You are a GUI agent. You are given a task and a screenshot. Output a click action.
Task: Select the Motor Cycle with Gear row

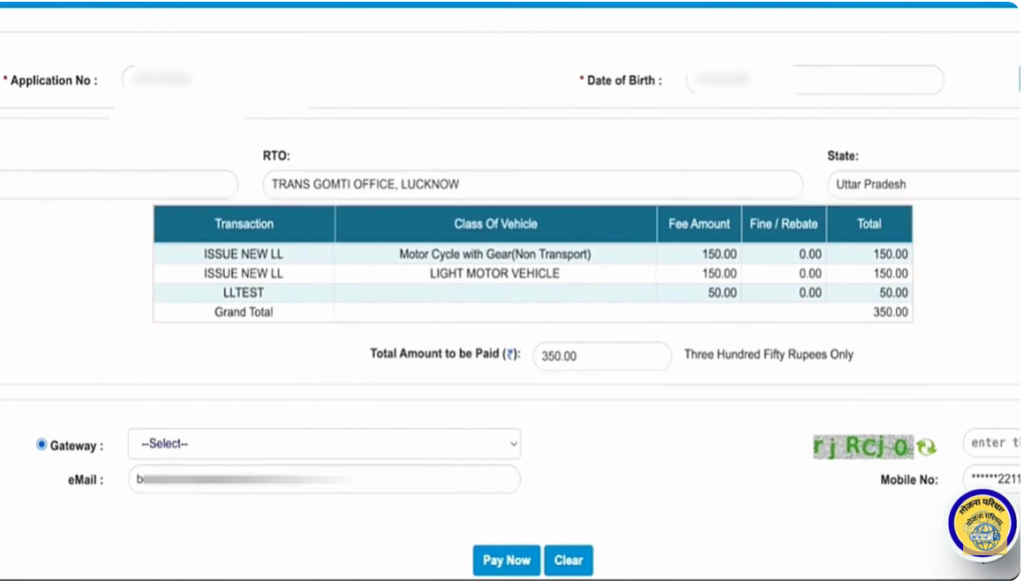pos(495,254)
